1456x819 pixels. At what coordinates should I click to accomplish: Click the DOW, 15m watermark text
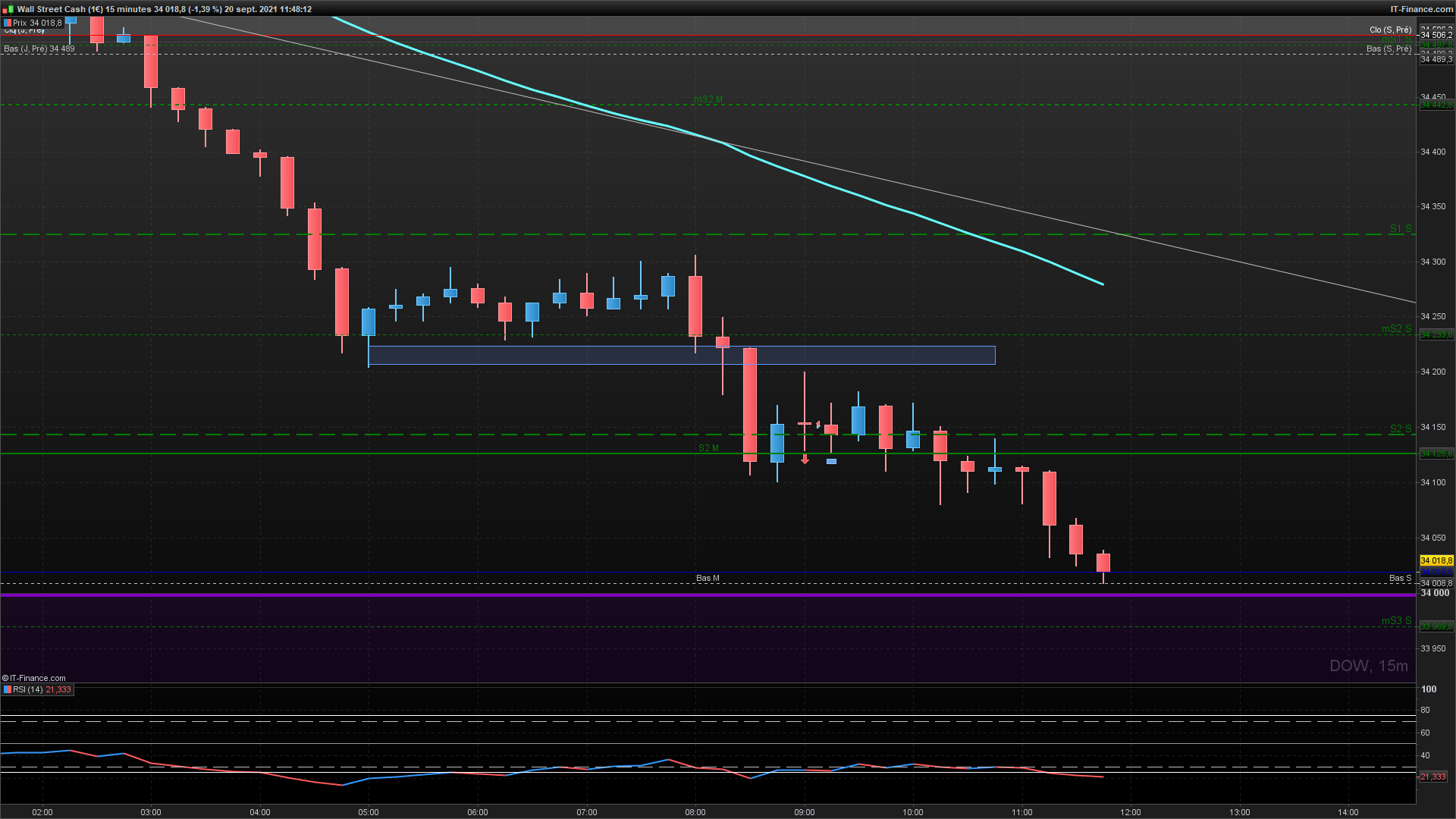[1368, 666]
